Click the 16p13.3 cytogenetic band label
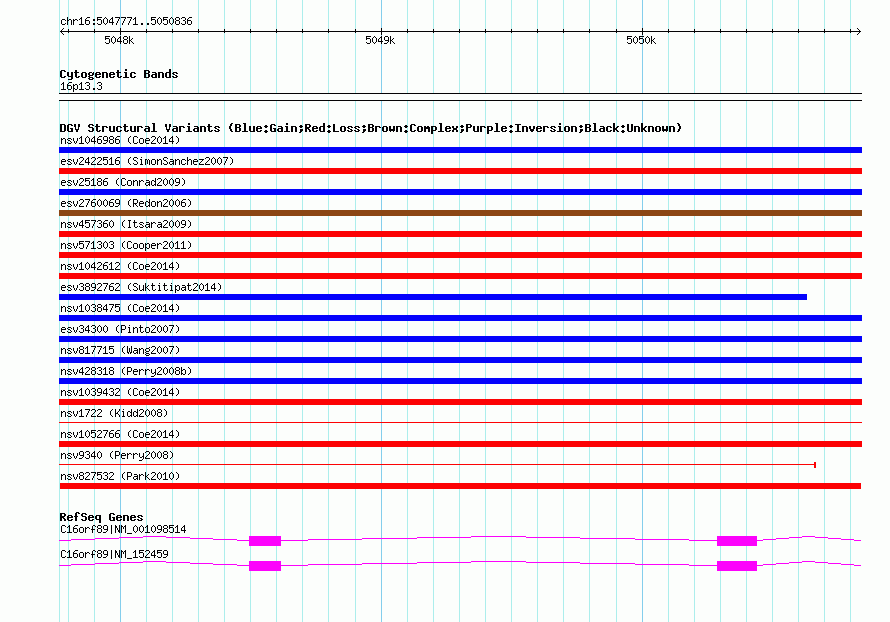This screenshot has height=622, width=890. (81, 86)
